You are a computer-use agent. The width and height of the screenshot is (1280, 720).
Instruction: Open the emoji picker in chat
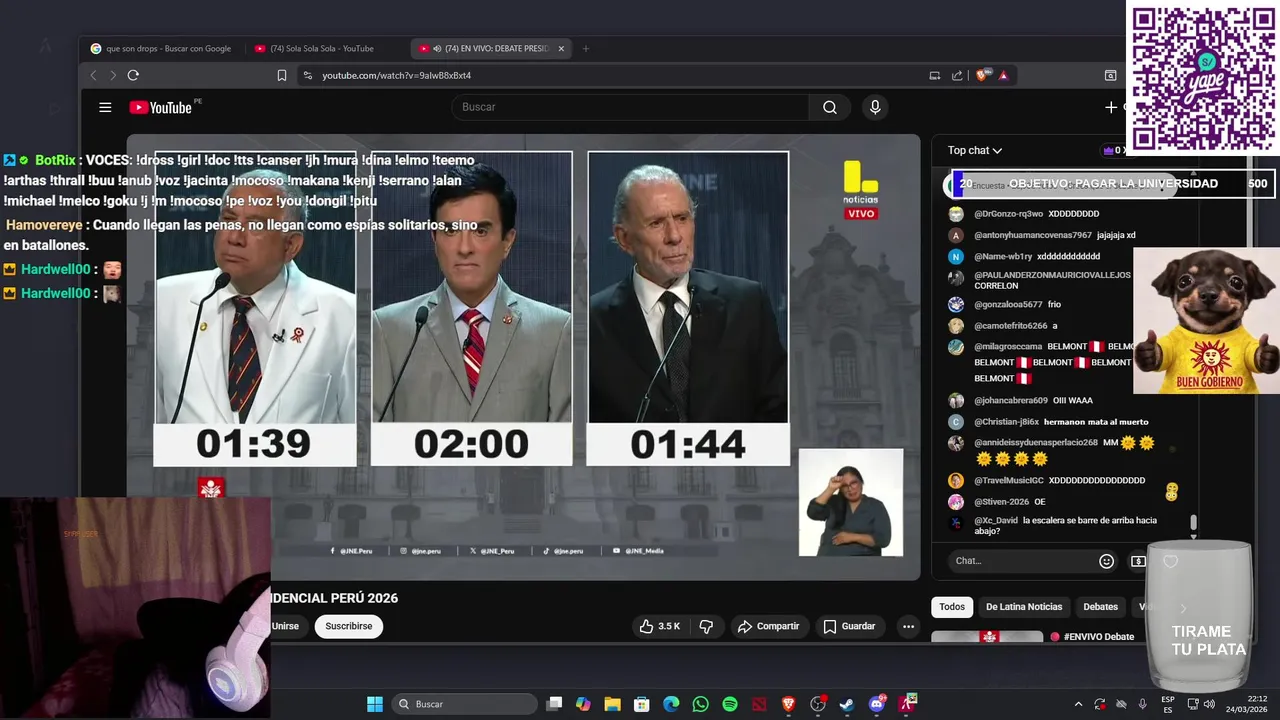coord(1106,561)
